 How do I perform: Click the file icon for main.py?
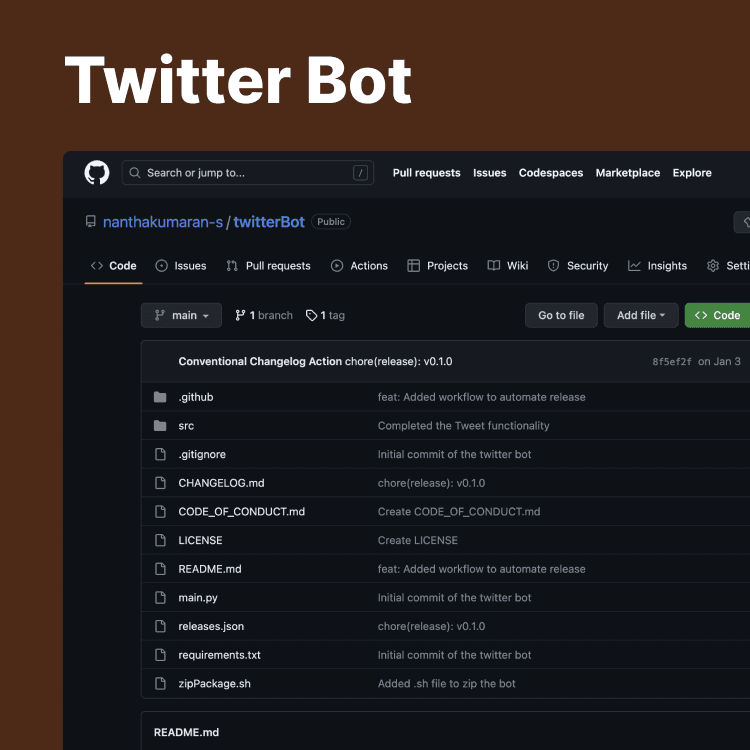pos(160,598)
